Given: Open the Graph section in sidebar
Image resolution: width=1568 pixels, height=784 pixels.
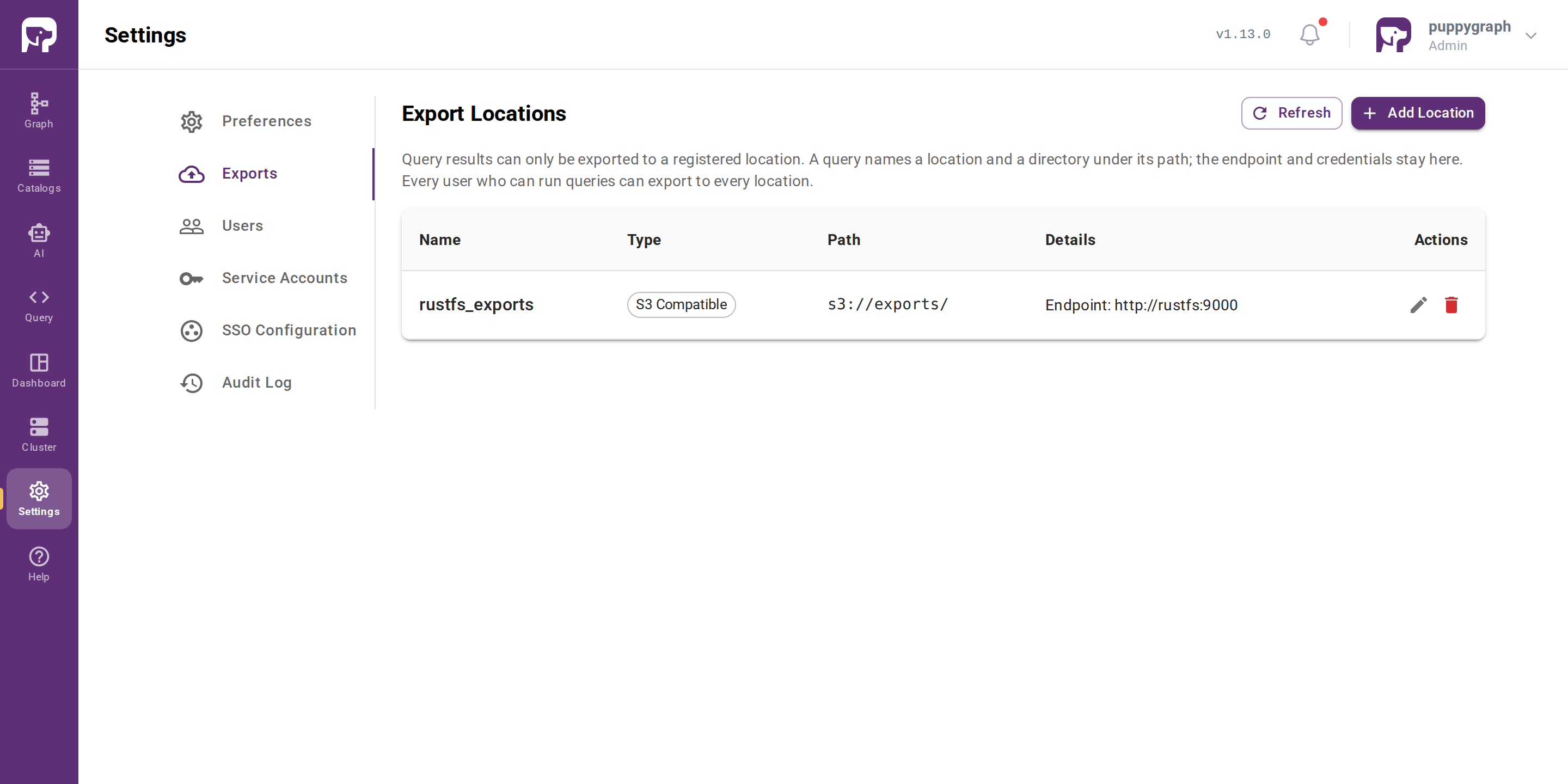Looking at the screenshot, I should click(39, 111).
